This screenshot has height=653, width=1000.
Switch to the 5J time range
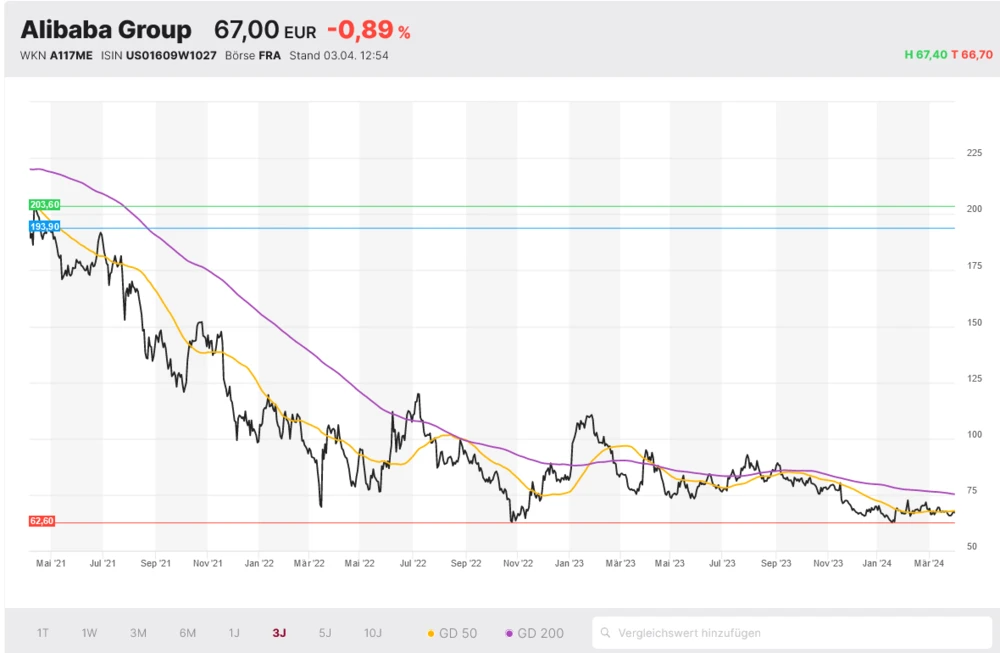point(324,633)
